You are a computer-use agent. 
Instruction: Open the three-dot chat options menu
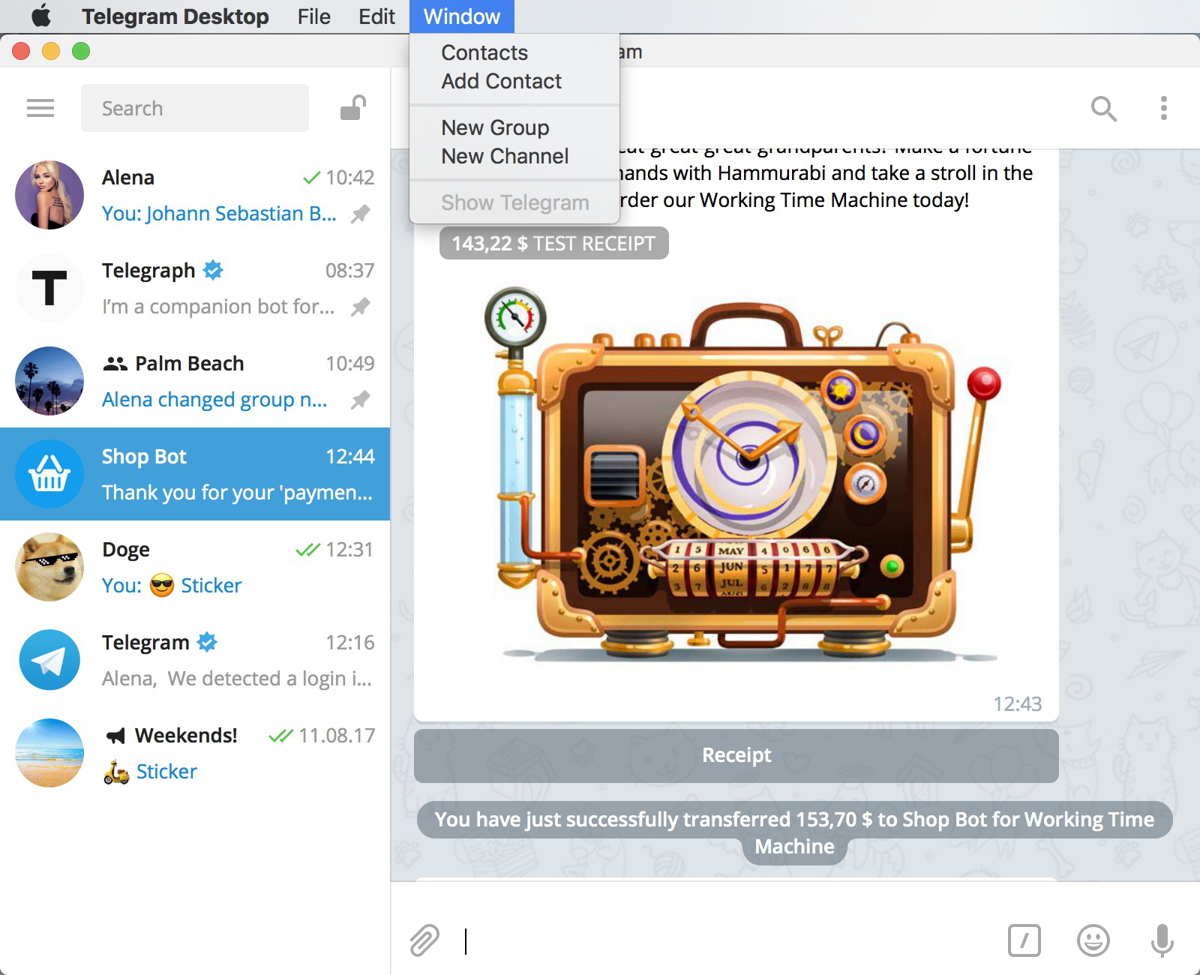(1163, 108)
